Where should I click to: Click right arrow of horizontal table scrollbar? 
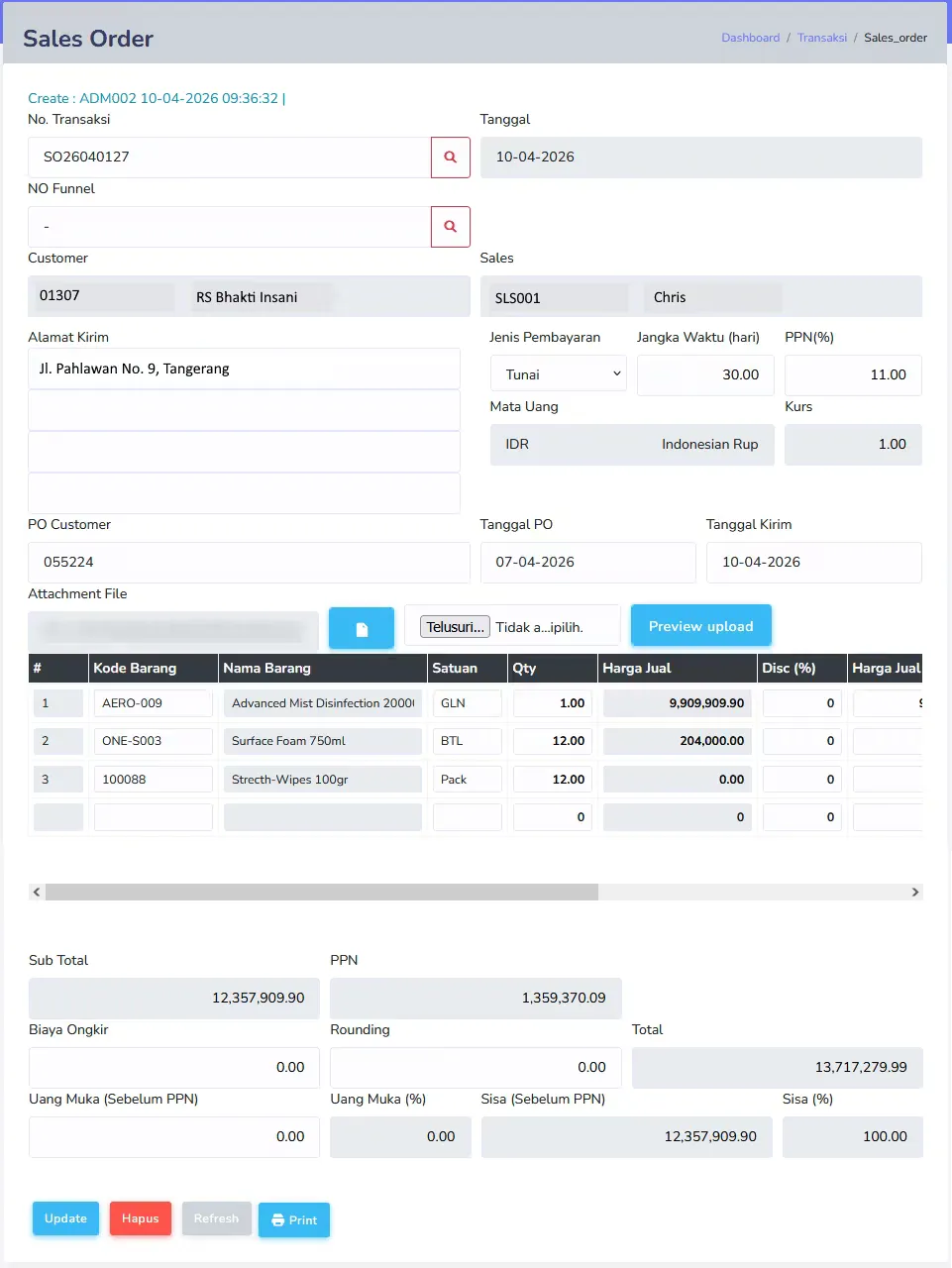915,893
